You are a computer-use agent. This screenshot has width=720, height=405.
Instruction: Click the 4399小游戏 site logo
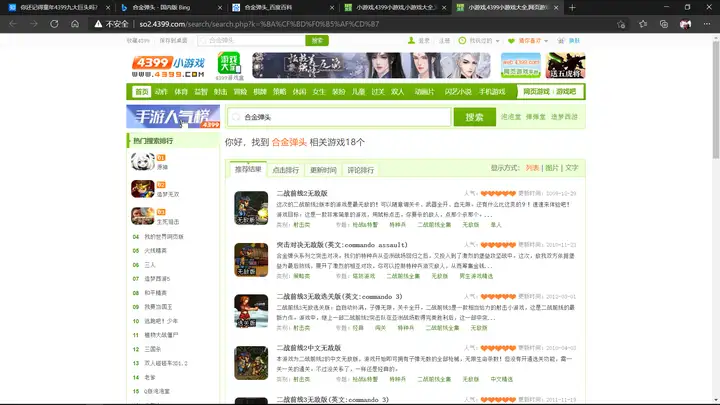168,66
